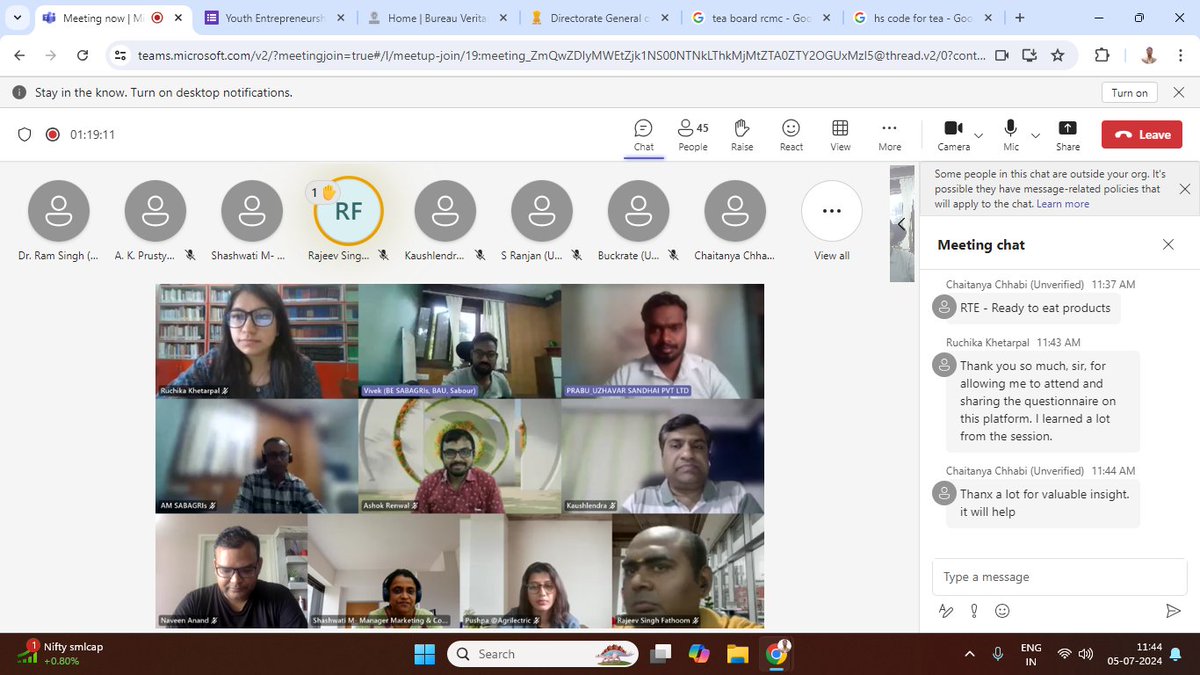The width and height of the screenshot is (1200, 675).
Task: Click the address bar URL
Action: tap(561, 56)
